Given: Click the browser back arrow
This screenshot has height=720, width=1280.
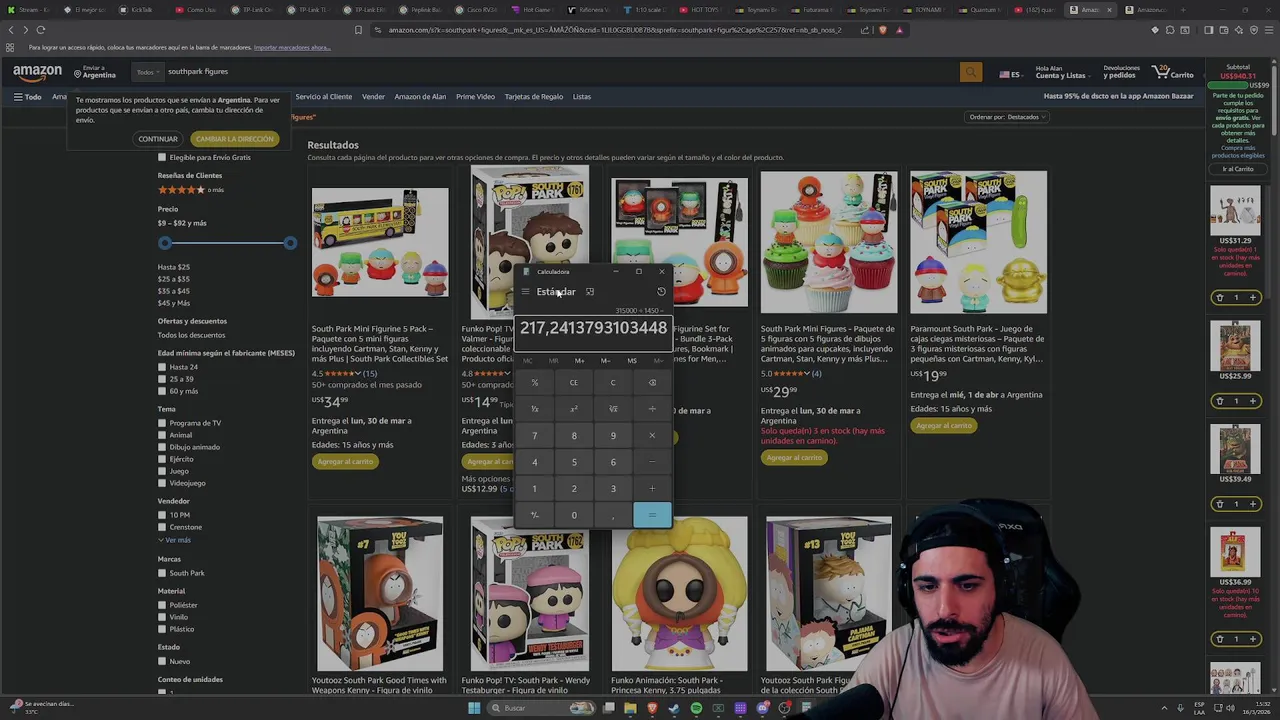Looking at the screenshot, I should [x=10, y=30].
